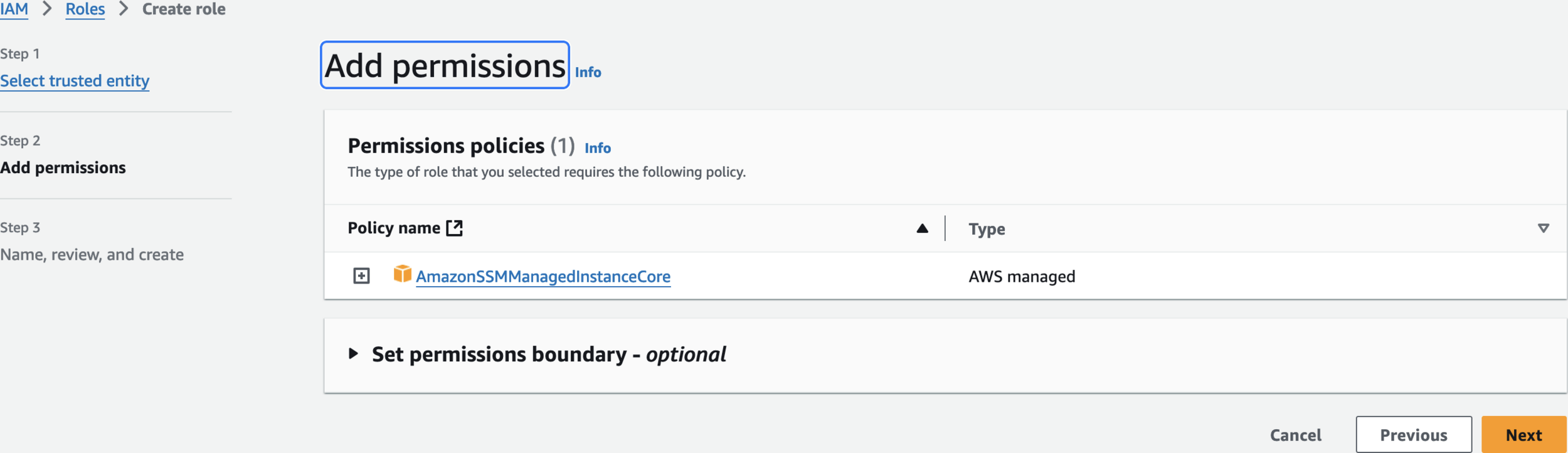Click the orange policy box icon
1568x453 pixels.
tap(402, 274)
